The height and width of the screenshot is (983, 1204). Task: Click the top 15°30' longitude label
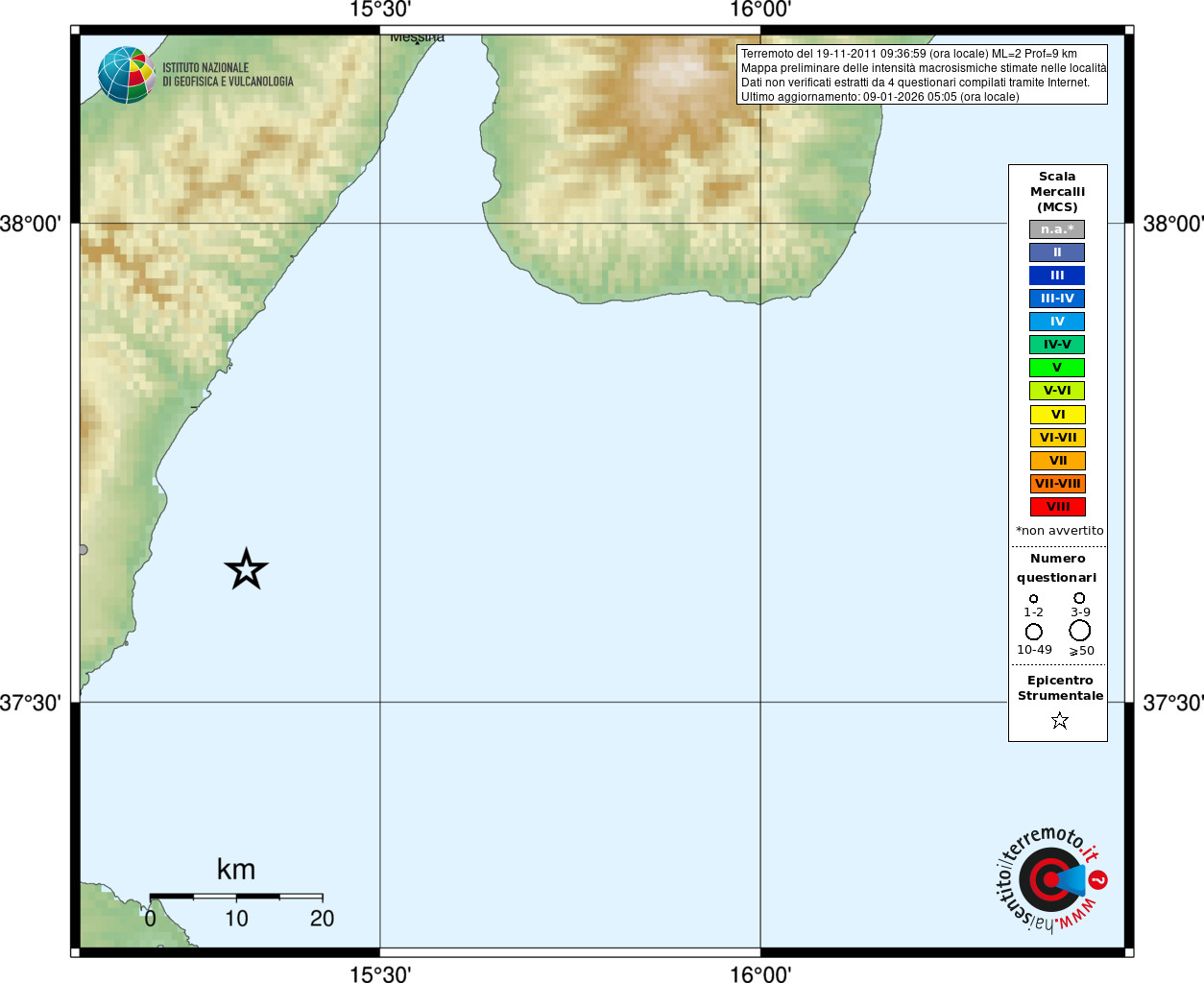pos(380,11)
